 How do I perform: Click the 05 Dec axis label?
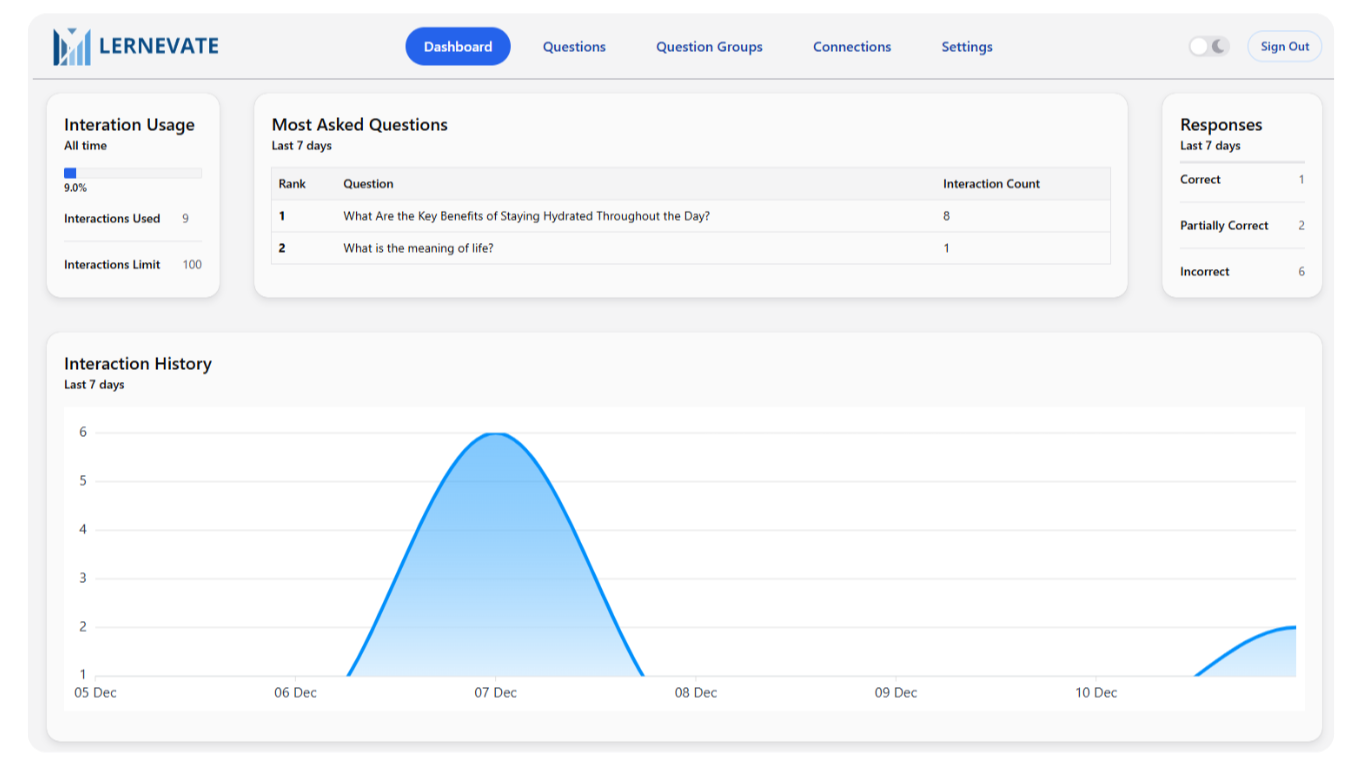[95, 693]
